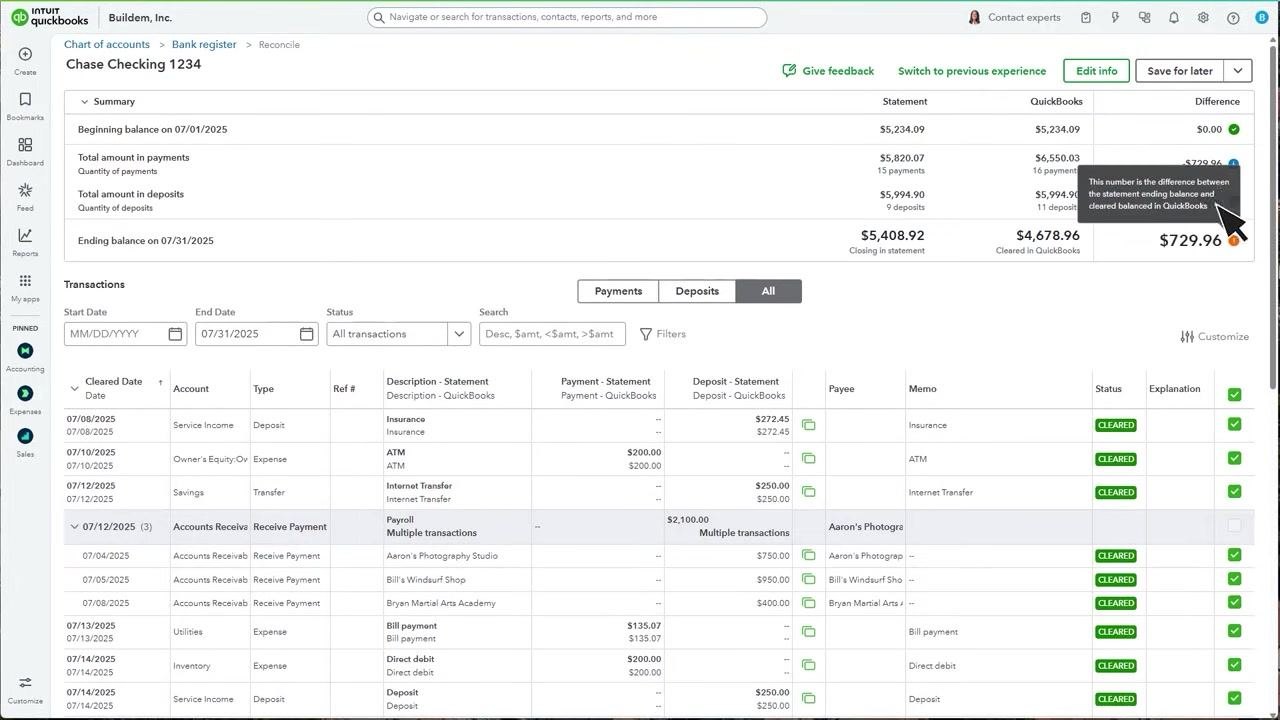Uncheck Bill's Windsurf Shop row checkbox

tap(1234, 579)
